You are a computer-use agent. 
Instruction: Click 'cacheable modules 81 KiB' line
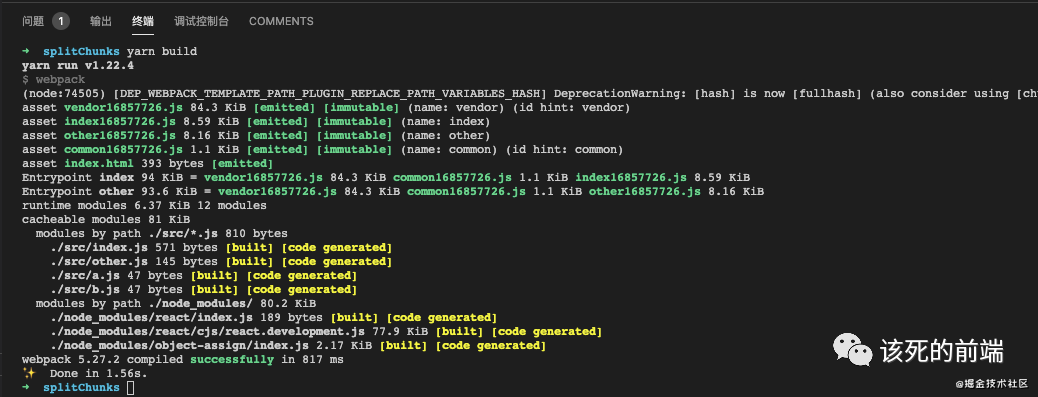click(x=106, y=219)
